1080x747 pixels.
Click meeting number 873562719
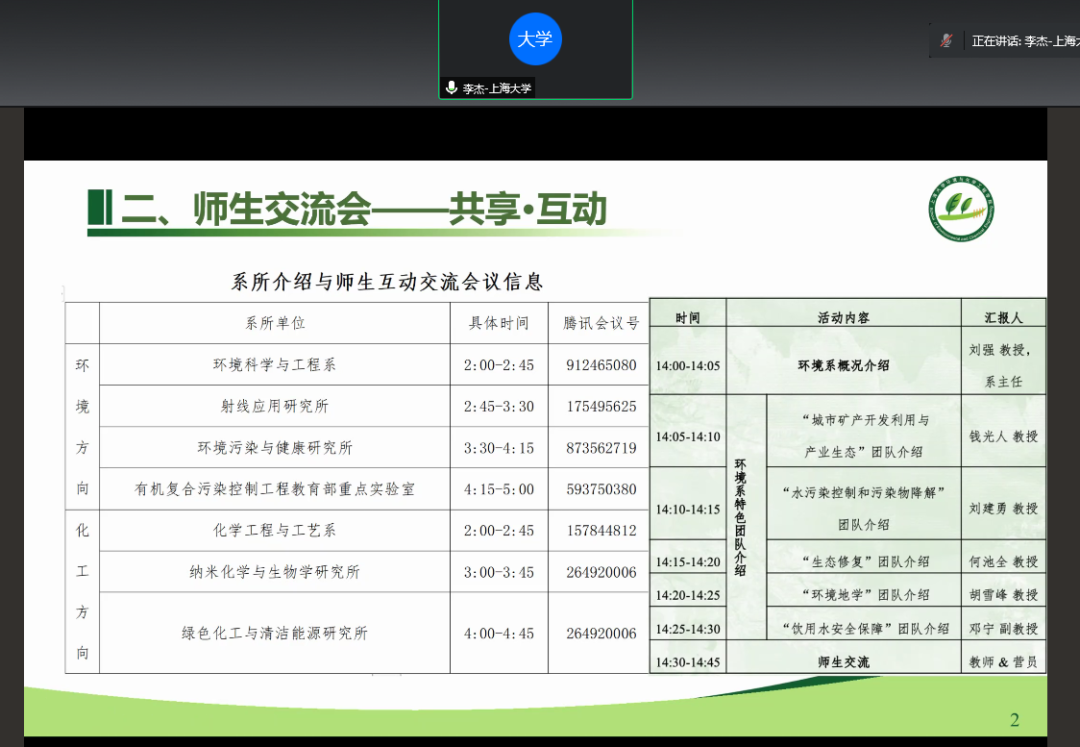tap(600, 448)
